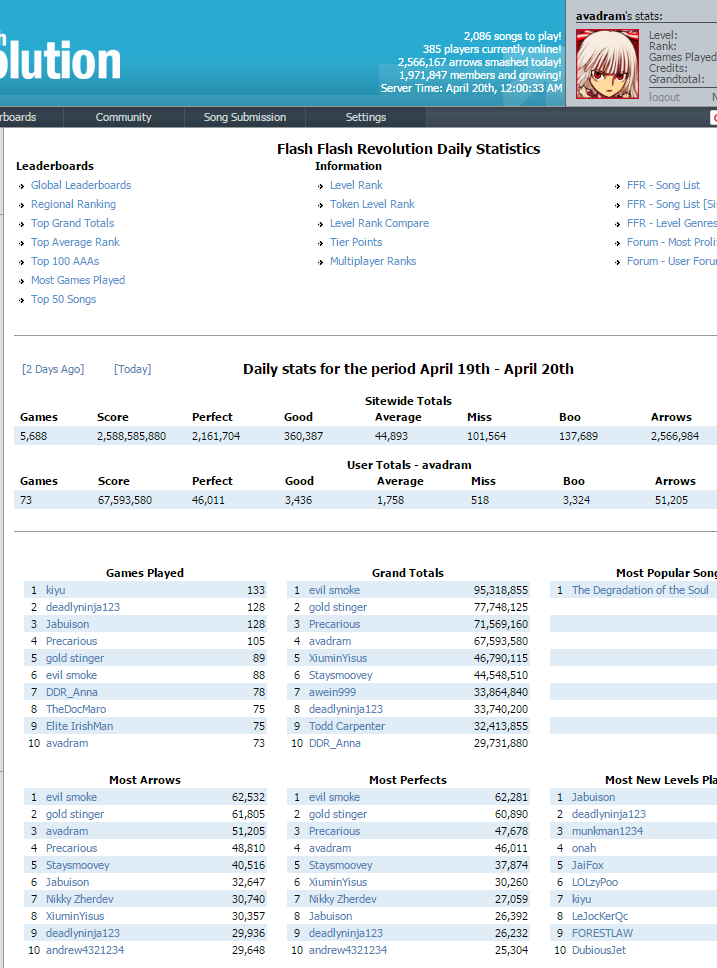
Task: Open the Regional Ranking link
Action: tap(73, 204)
